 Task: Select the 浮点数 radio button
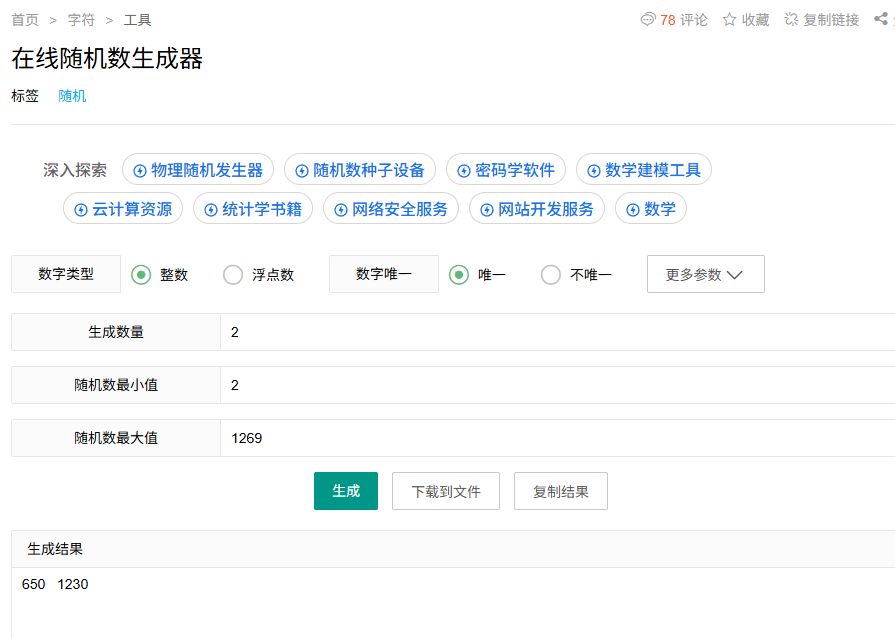[233, 275]
